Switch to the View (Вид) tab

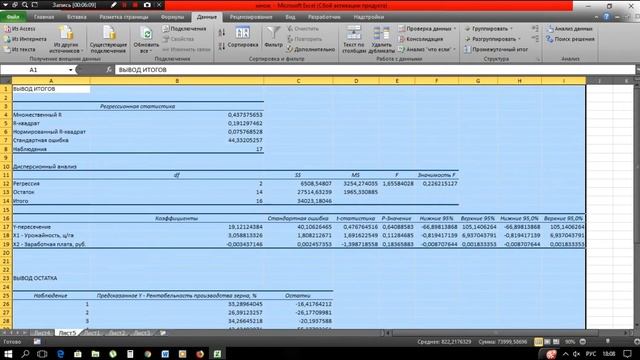pyautogui.click(x=290, y=17)
